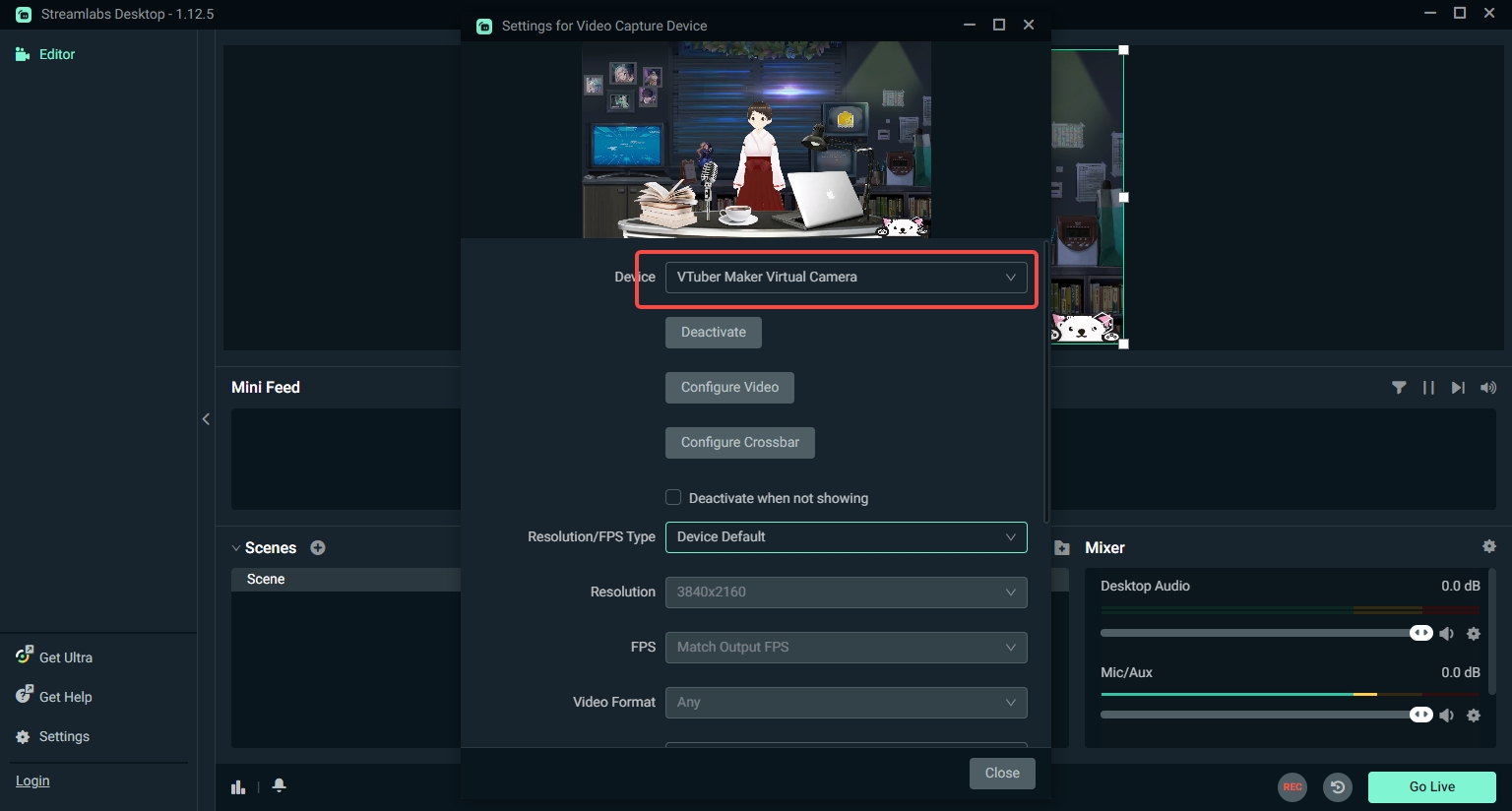Screen dimensions: 1512x811
Task: Click the skip-forward playback icon above Mixer
Action: pyautogui.click(x=1458, y=387)
